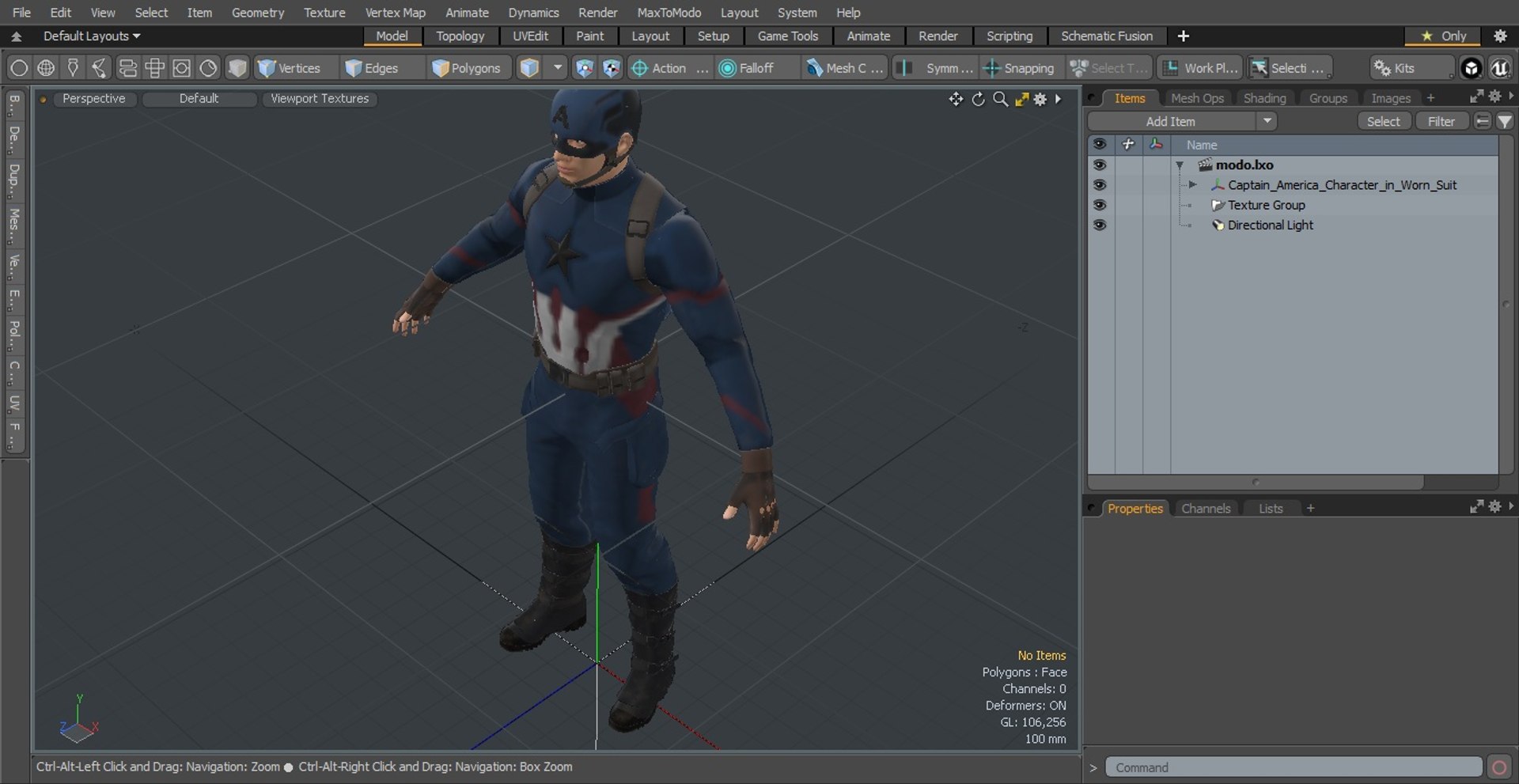Click the Filter button in Items panel
Screen dimensions: 1519x784
click(x=1441, y=121)
